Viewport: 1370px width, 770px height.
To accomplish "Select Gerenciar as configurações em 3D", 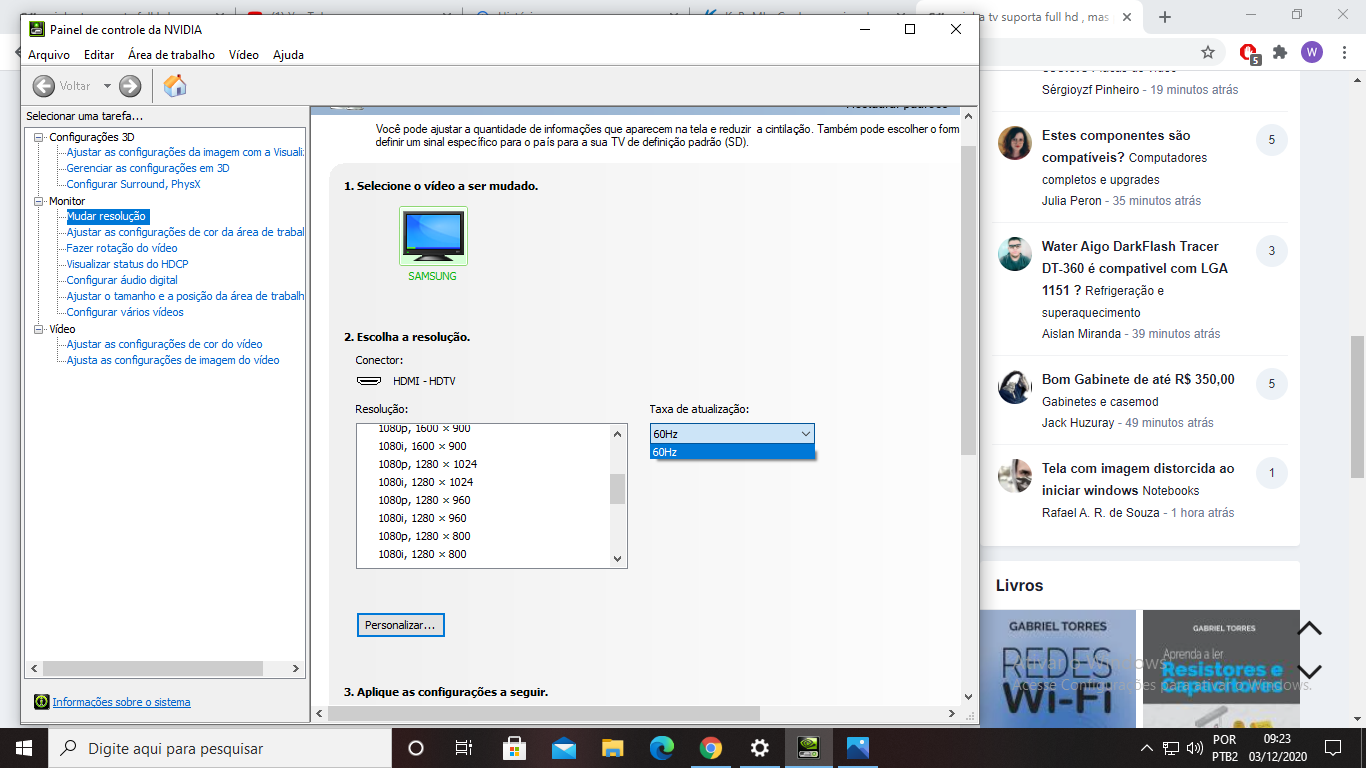I will [148, 168].
